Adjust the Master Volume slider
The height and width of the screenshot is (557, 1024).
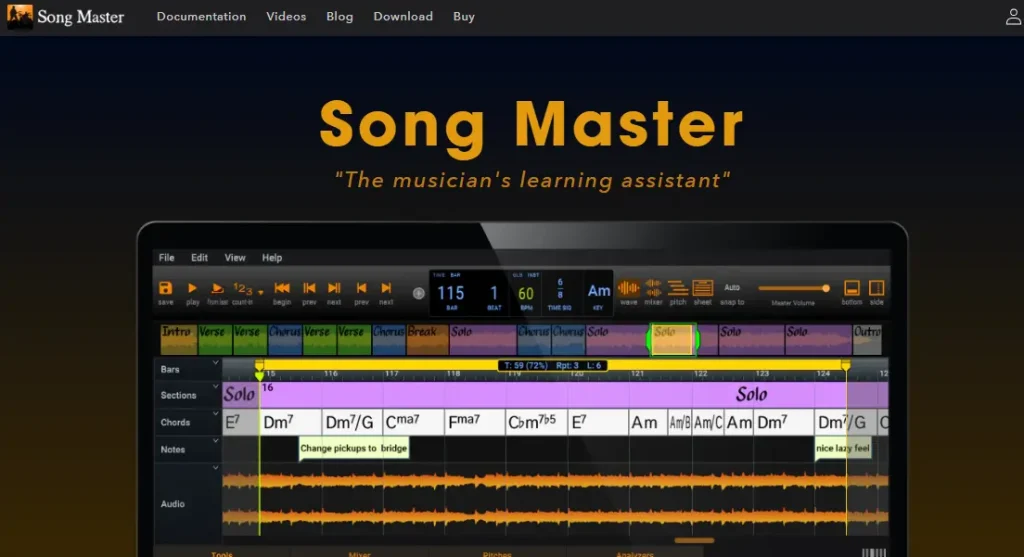point(793,288)
